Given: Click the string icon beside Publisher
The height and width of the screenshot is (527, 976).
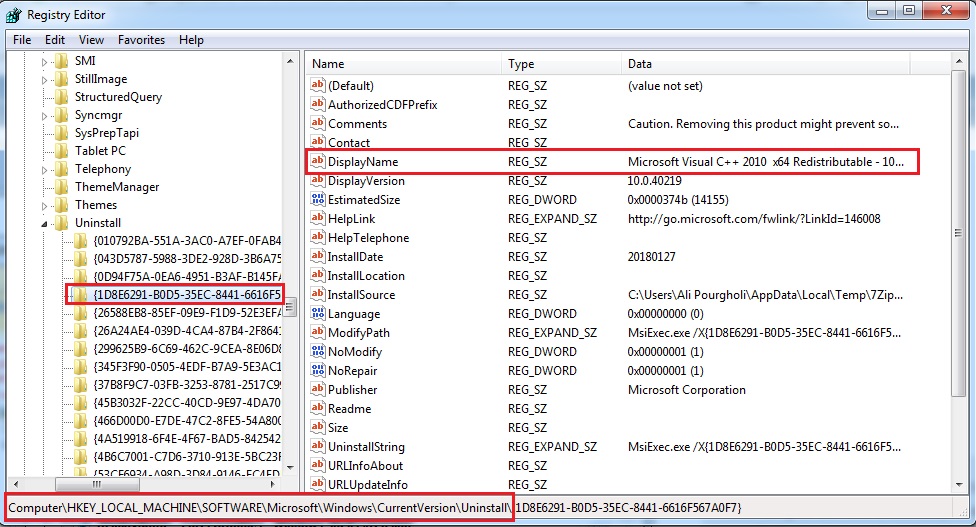Looking at the screenshot, I should point(318,390).
